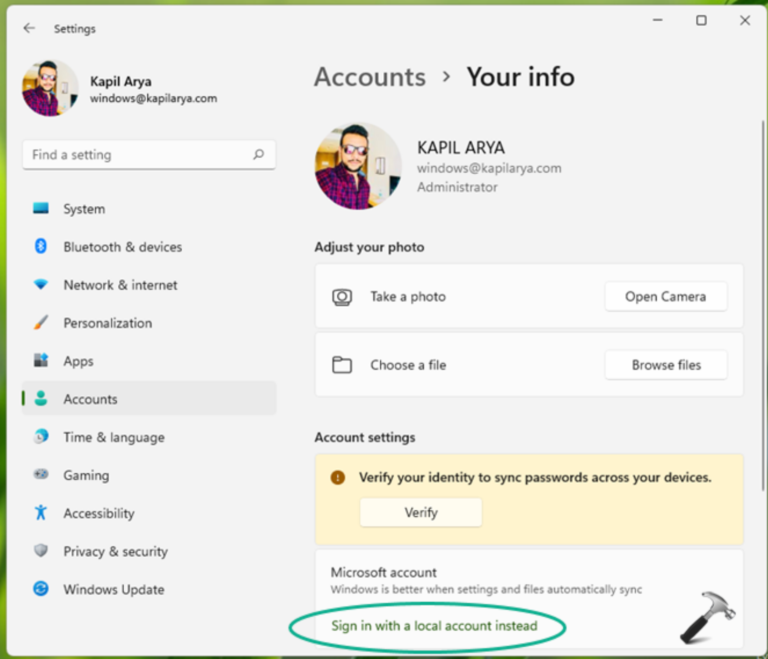Go to Accessibility settings
This screenshot has width=768, height=659.
point(149,513)
